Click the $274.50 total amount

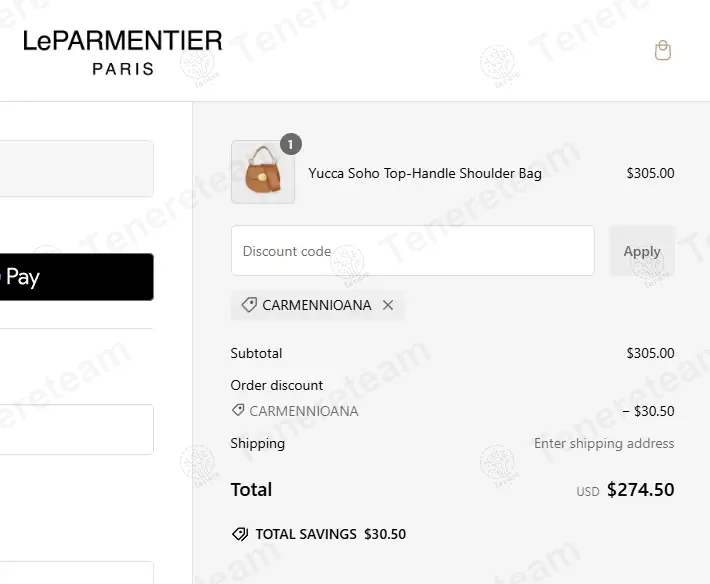pyautogui.click(x=640, y=490)
